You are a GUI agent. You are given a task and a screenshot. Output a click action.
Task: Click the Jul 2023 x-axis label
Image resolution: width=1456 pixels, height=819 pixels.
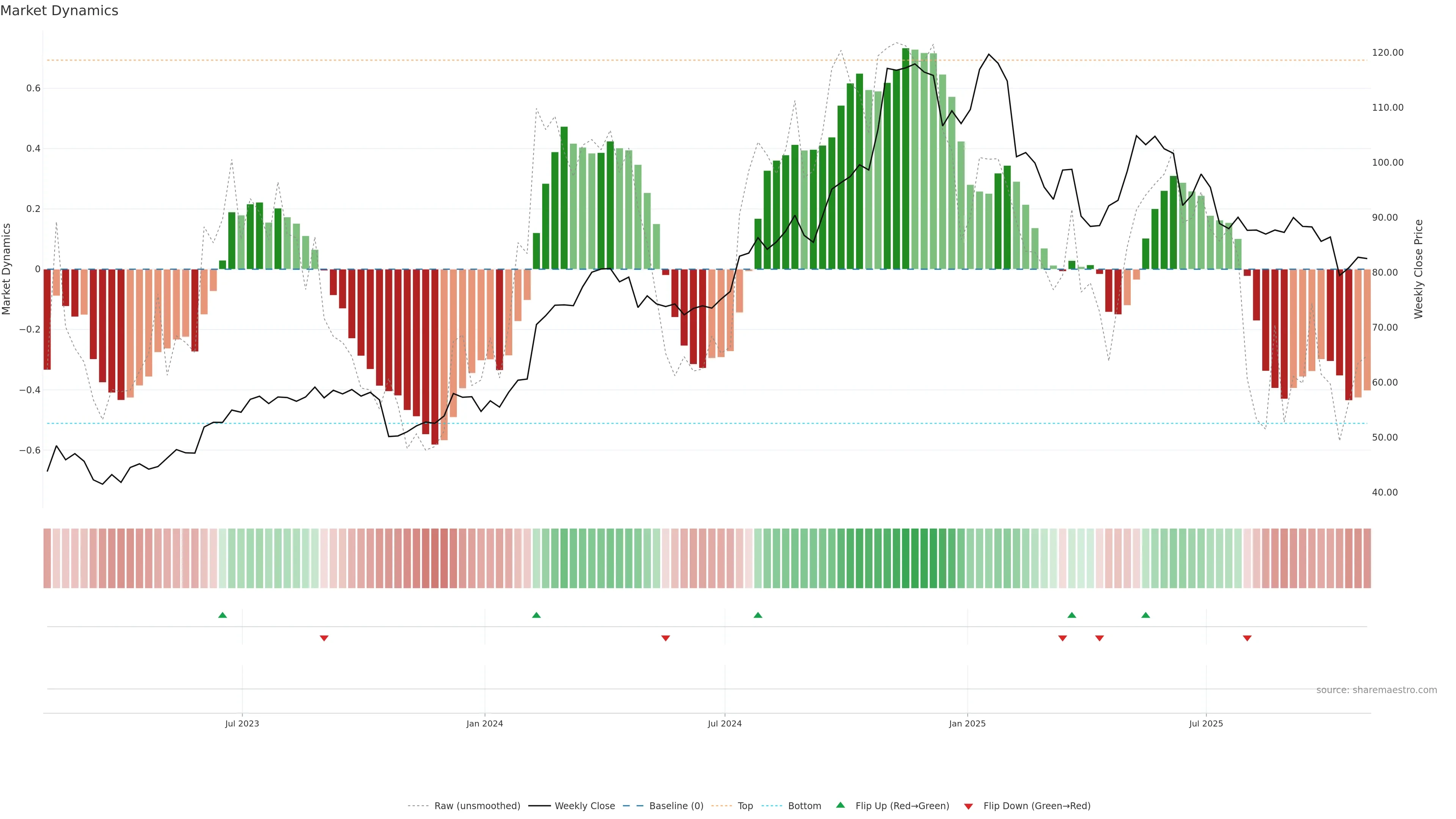[242, 723]
